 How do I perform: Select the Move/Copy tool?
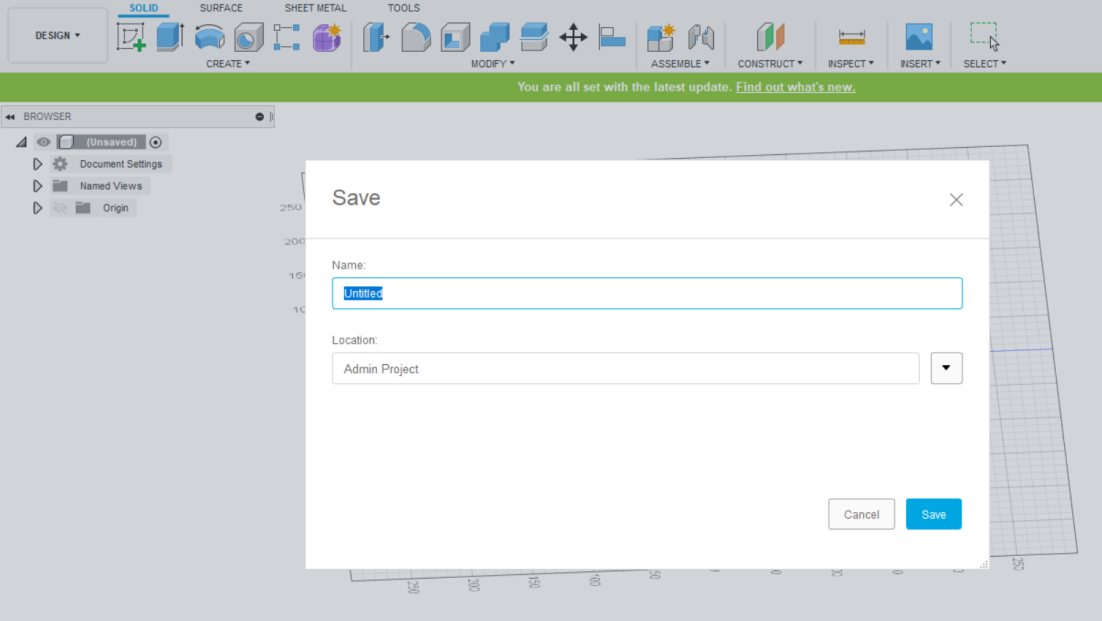pyautogui.click(x=573, y=37)
